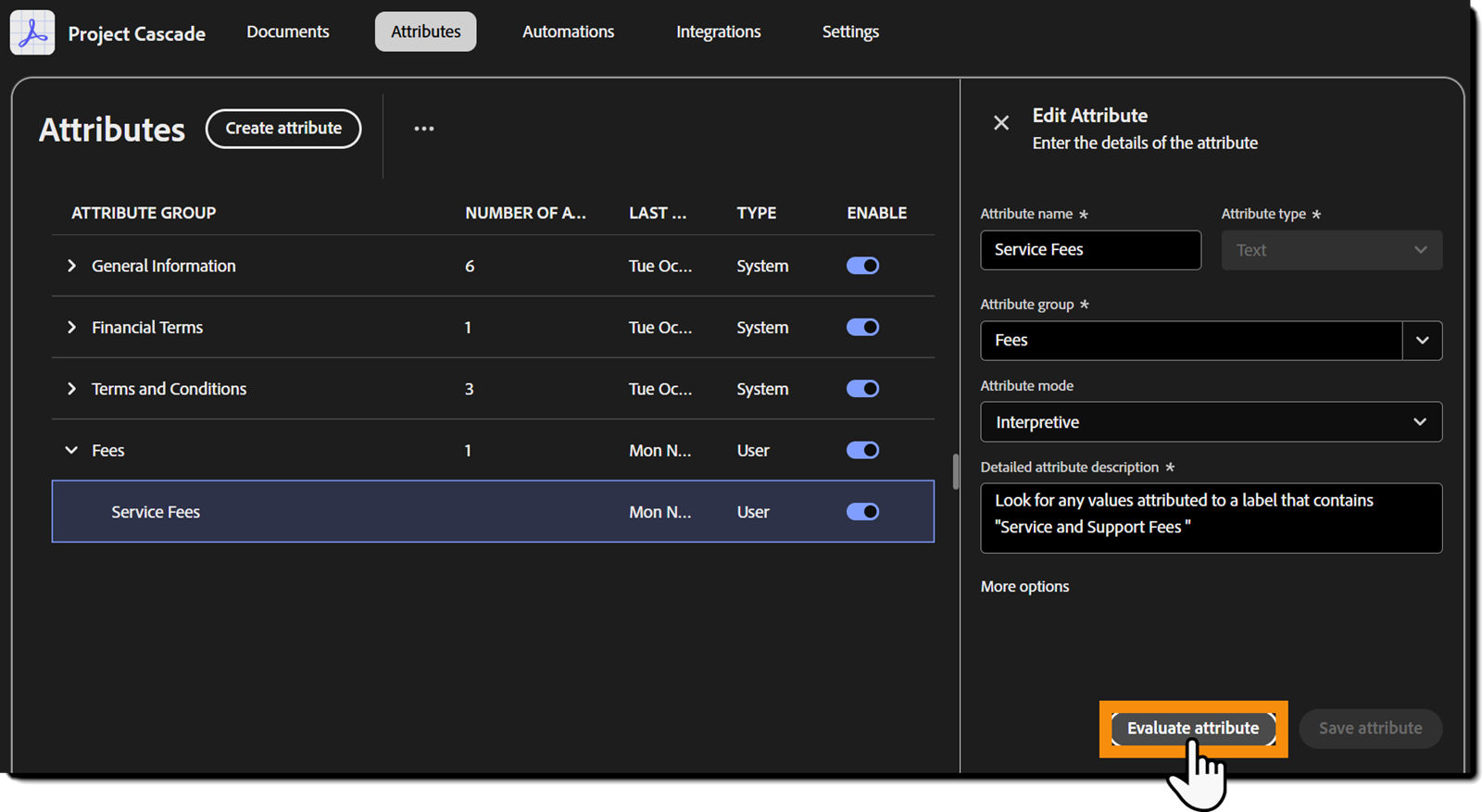The image size is (1482, 812).
Task: Click the count 6 for General Information
Action: click(470, 266)
